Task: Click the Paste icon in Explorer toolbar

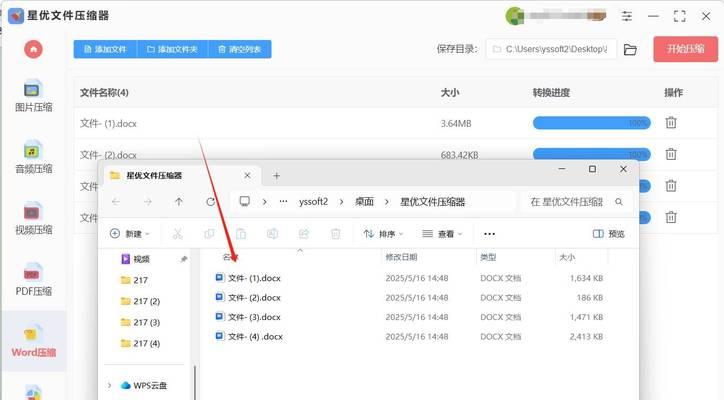Action: [x=241, y=234]
